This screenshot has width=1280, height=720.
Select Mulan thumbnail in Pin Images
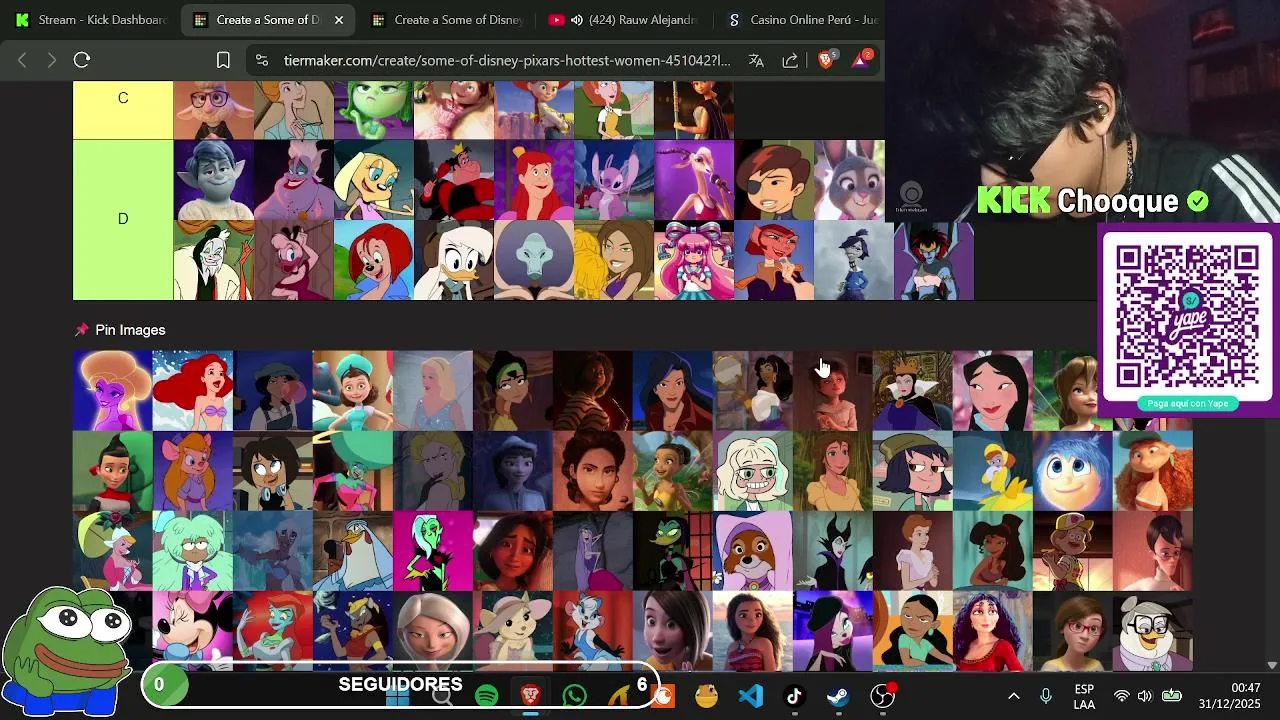click(993, 390)
